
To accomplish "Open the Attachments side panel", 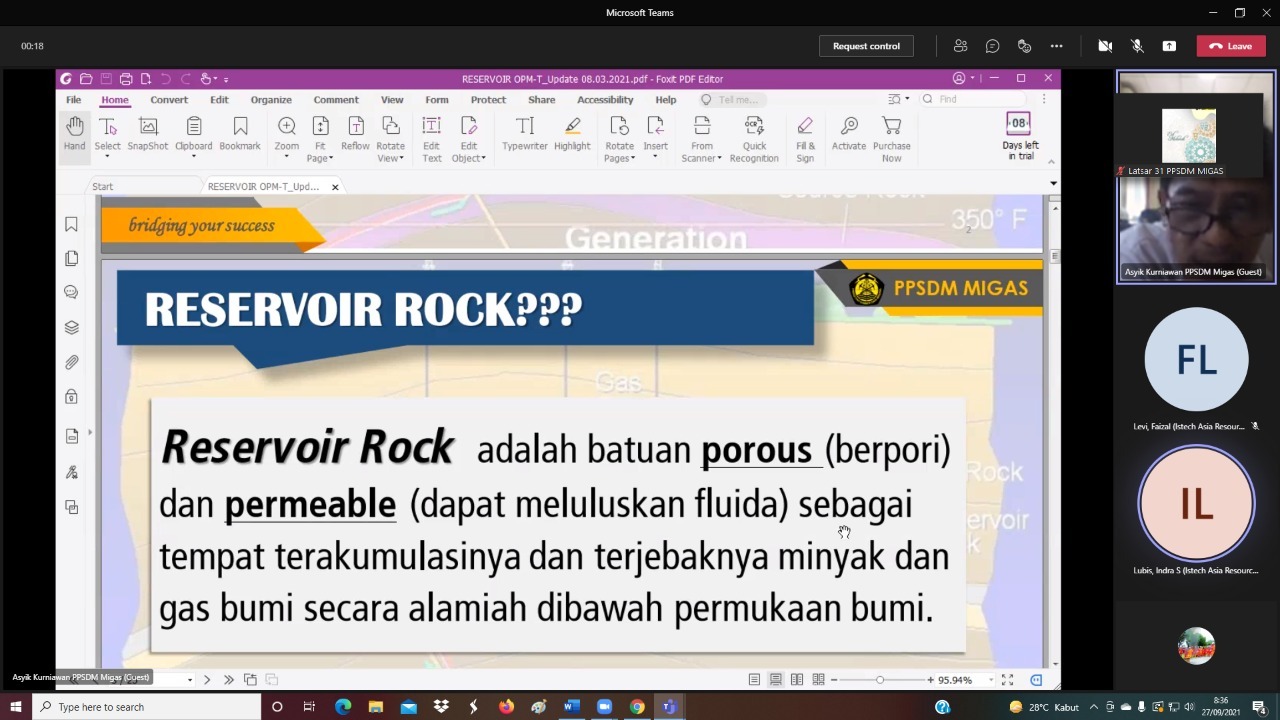I will (x=71, y=362).
